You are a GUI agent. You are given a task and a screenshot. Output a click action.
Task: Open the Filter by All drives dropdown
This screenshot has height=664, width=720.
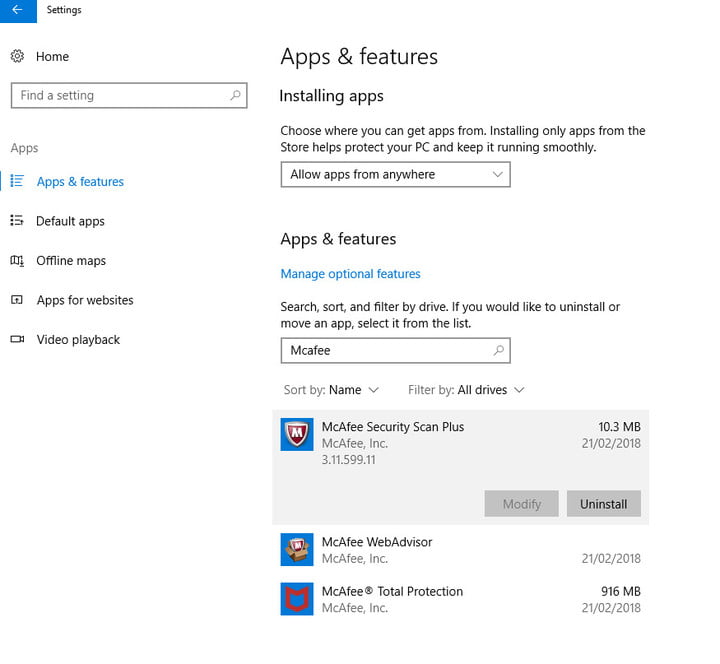pos(466,390)
